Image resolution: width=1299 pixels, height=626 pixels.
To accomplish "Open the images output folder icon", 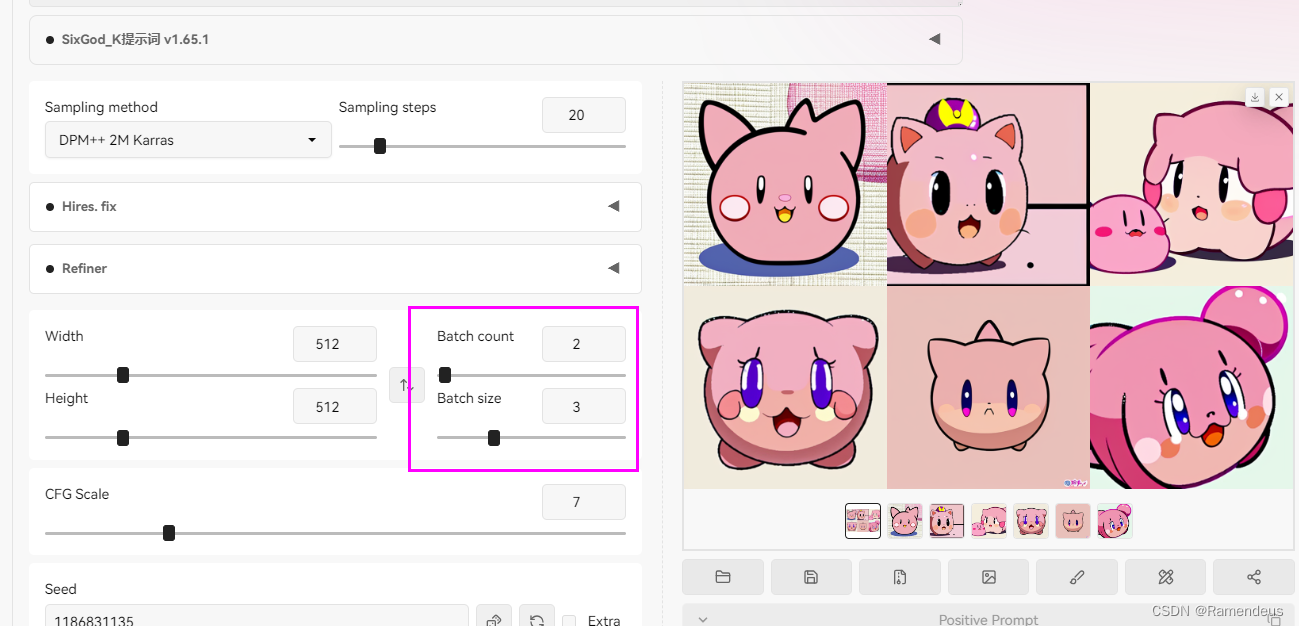I will coord(723,577).
